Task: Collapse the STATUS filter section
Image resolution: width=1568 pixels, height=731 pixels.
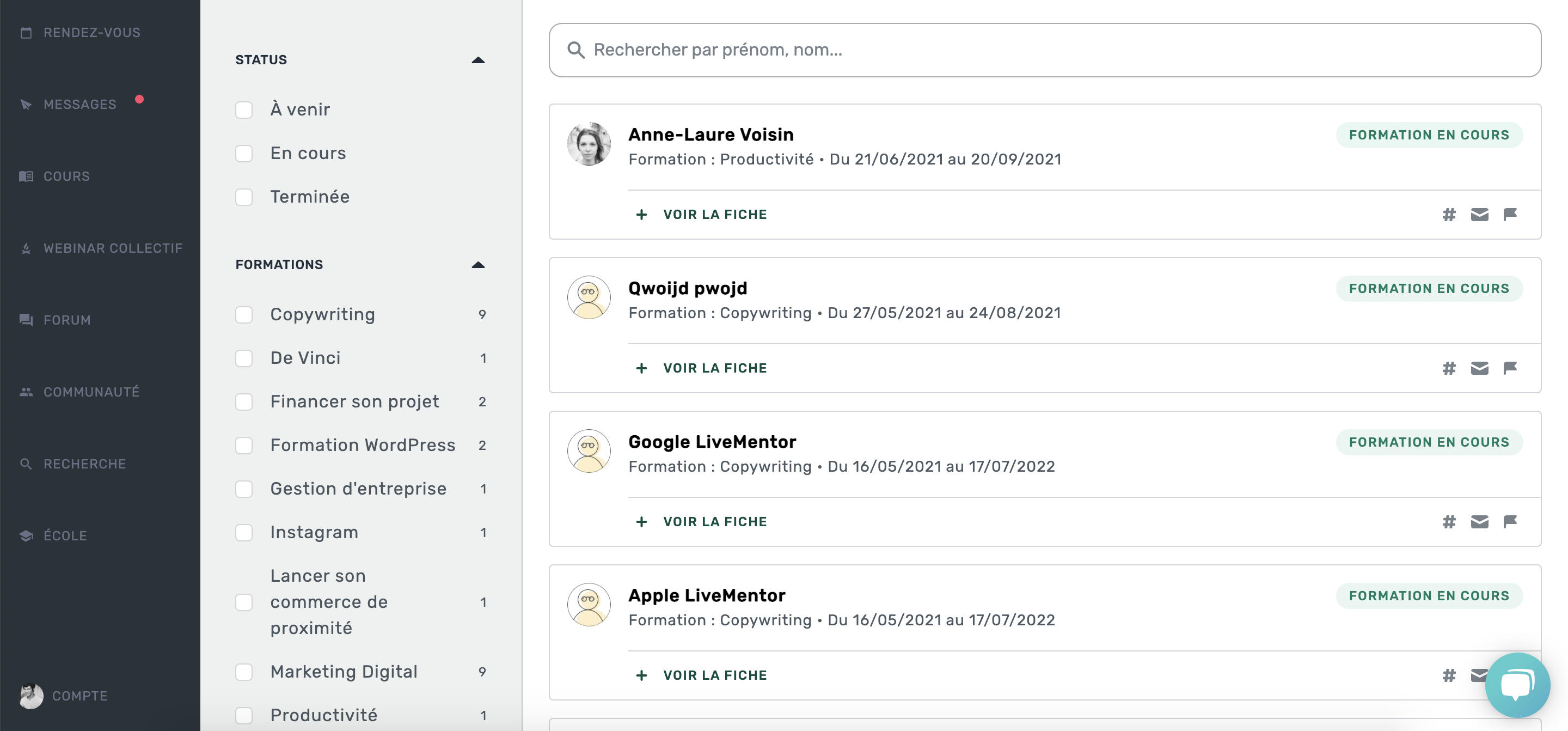Action: 478,60
